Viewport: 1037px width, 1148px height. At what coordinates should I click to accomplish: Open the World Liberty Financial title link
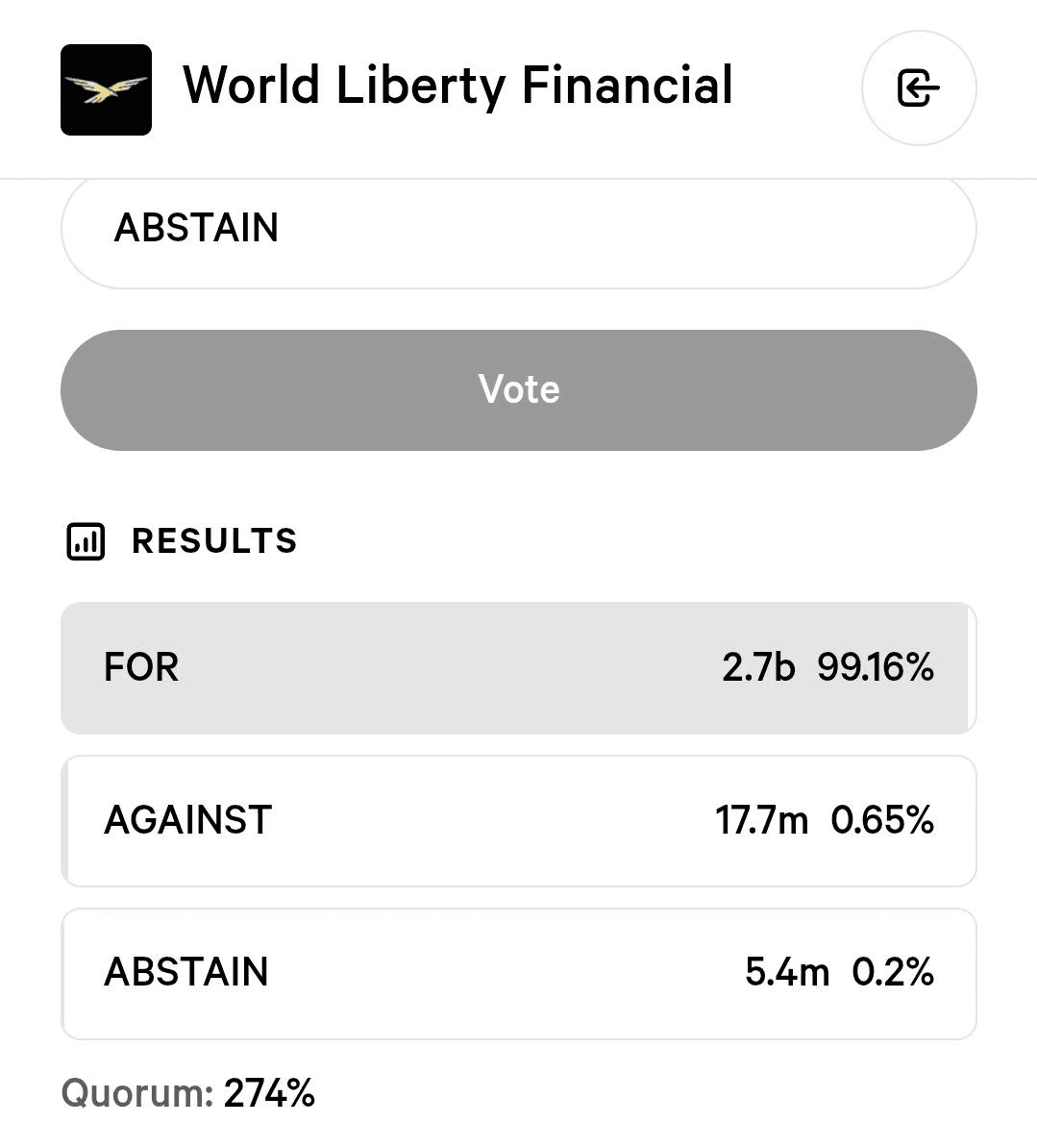click(x=457, y=86)
